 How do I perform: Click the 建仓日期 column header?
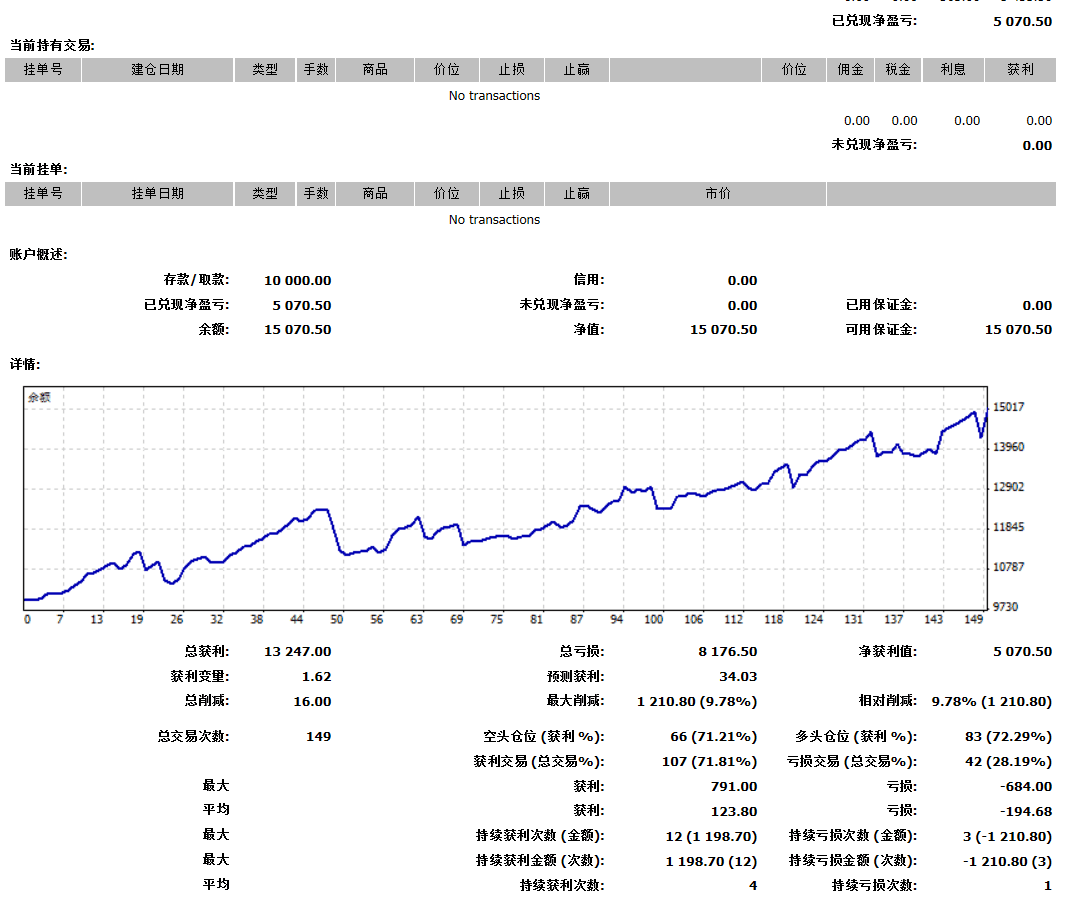(x=157, y=69)
